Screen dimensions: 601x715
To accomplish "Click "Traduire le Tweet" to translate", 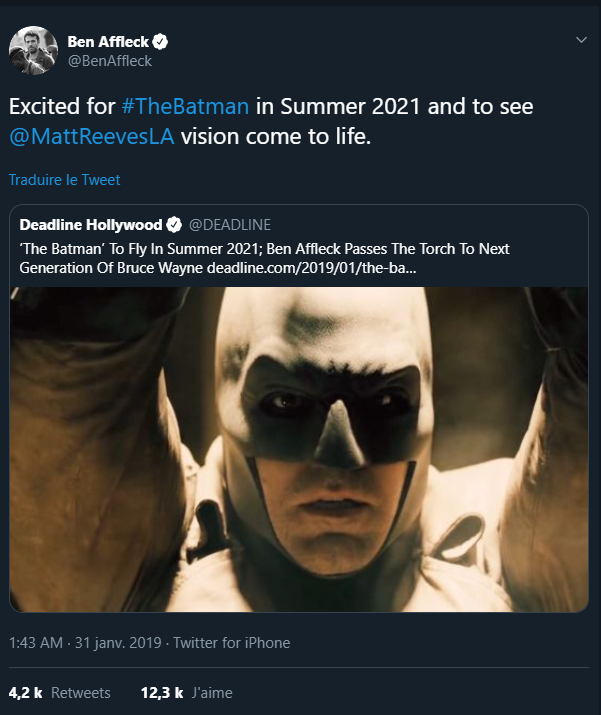I will [64, 180].
